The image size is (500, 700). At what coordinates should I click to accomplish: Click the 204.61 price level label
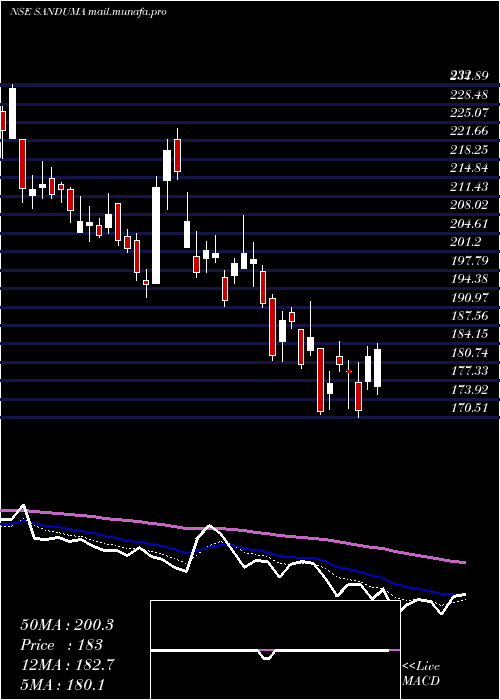tap(468, 224)
